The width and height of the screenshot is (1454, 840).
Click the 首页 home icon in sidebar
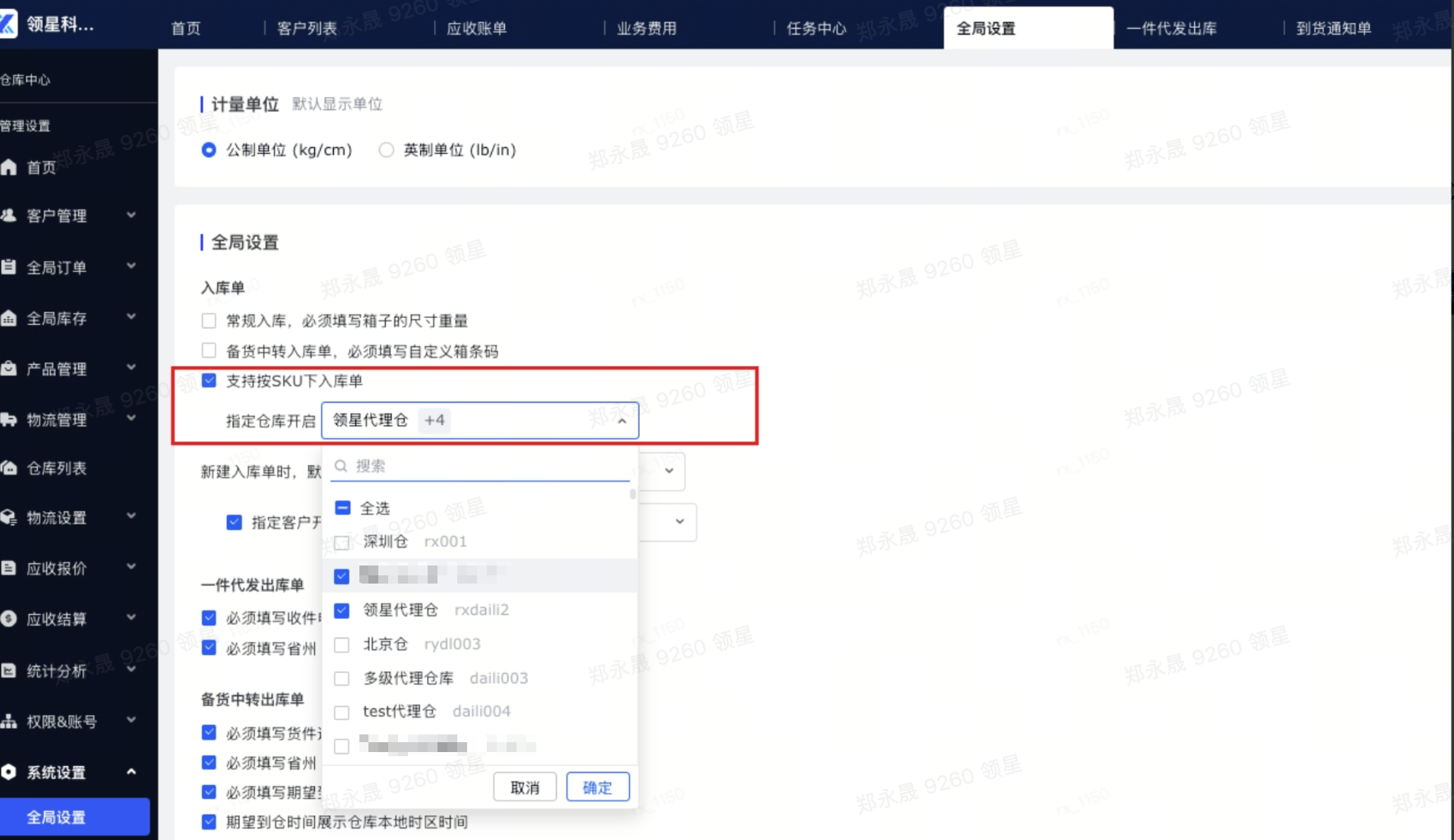[x=9, y=167]
